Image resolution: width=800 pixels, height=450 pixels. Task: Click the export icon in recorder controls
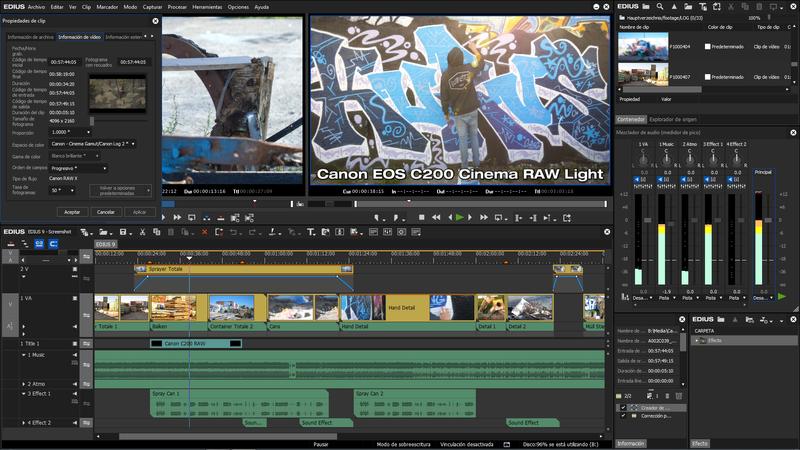[x=566, y=218]
